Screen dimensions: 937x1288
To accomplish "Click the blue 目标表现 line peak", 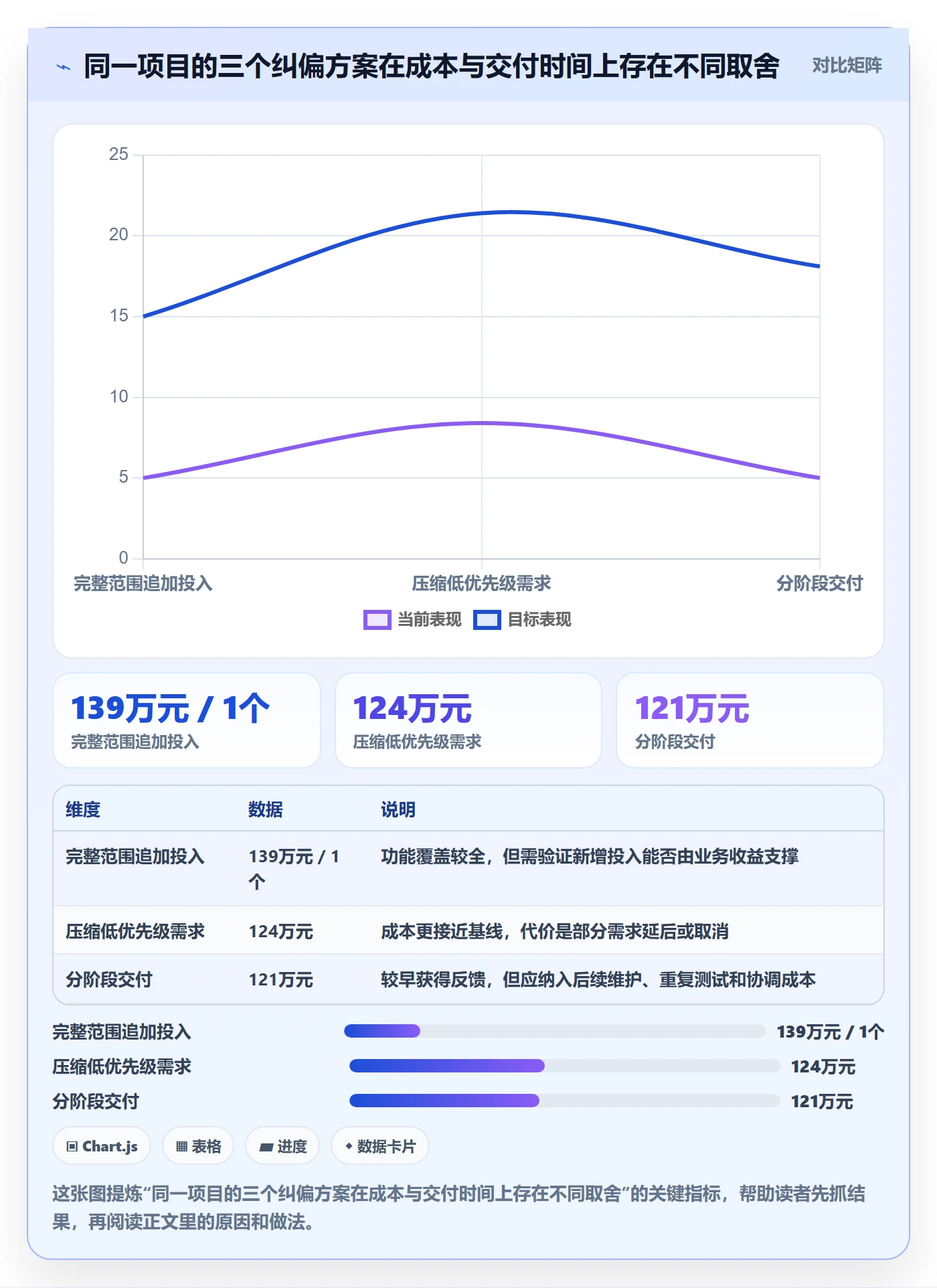I will [x=511, y=212].
